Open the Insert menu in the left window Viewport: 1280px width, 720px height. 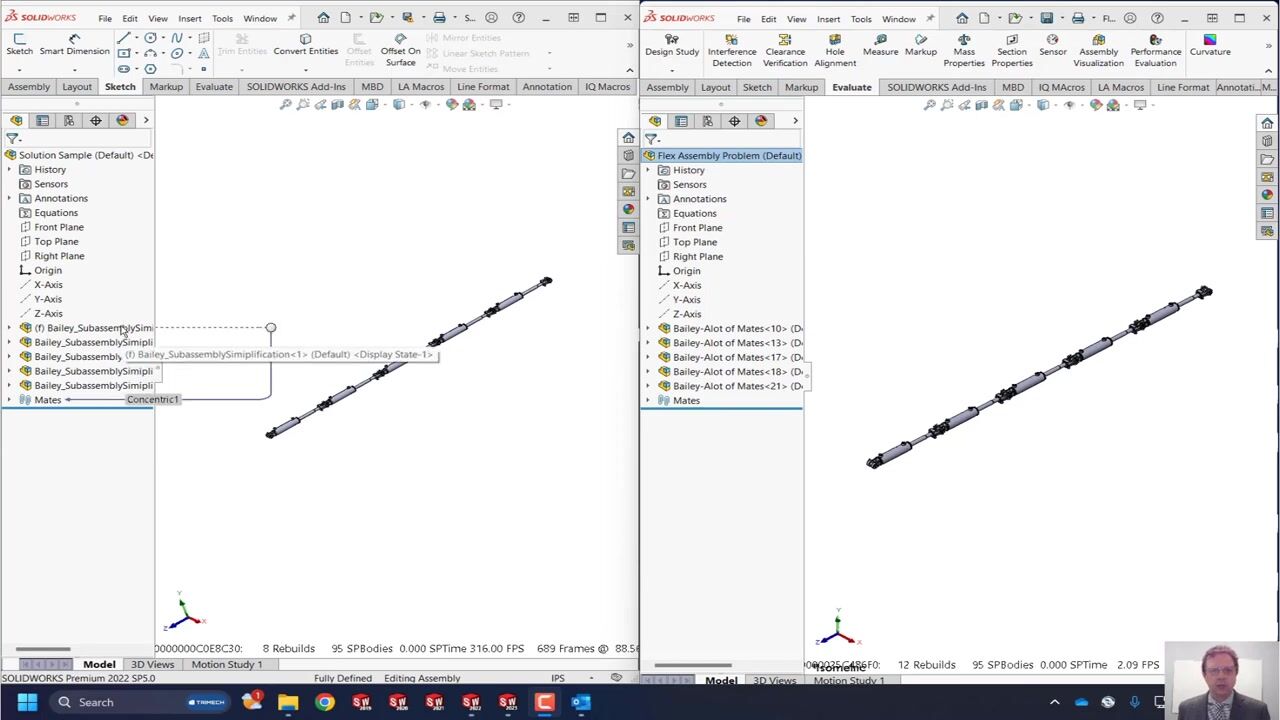(x=189, y=18)
